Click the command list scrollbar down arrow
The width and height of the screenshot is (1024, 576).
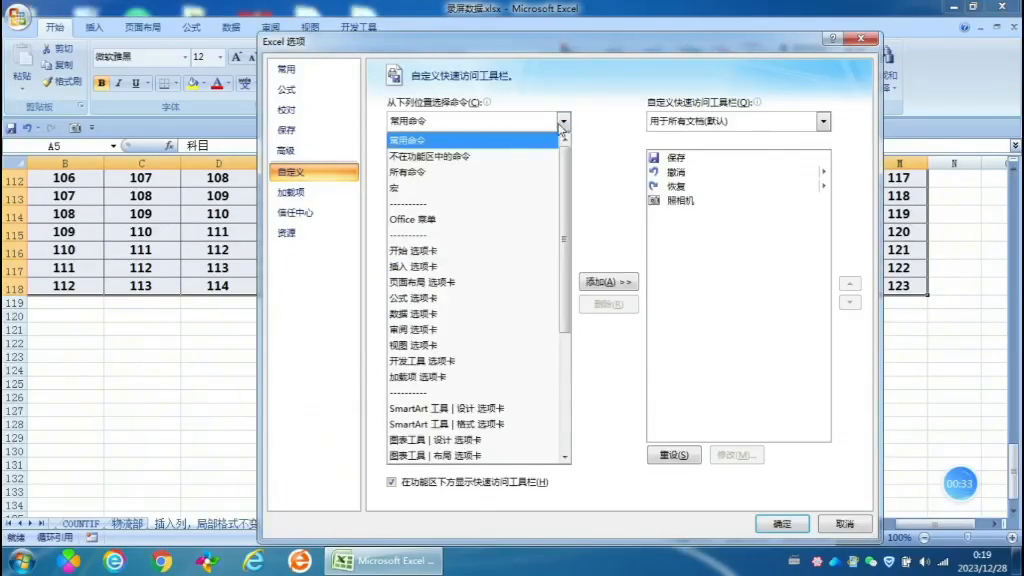tap(565, 457)
